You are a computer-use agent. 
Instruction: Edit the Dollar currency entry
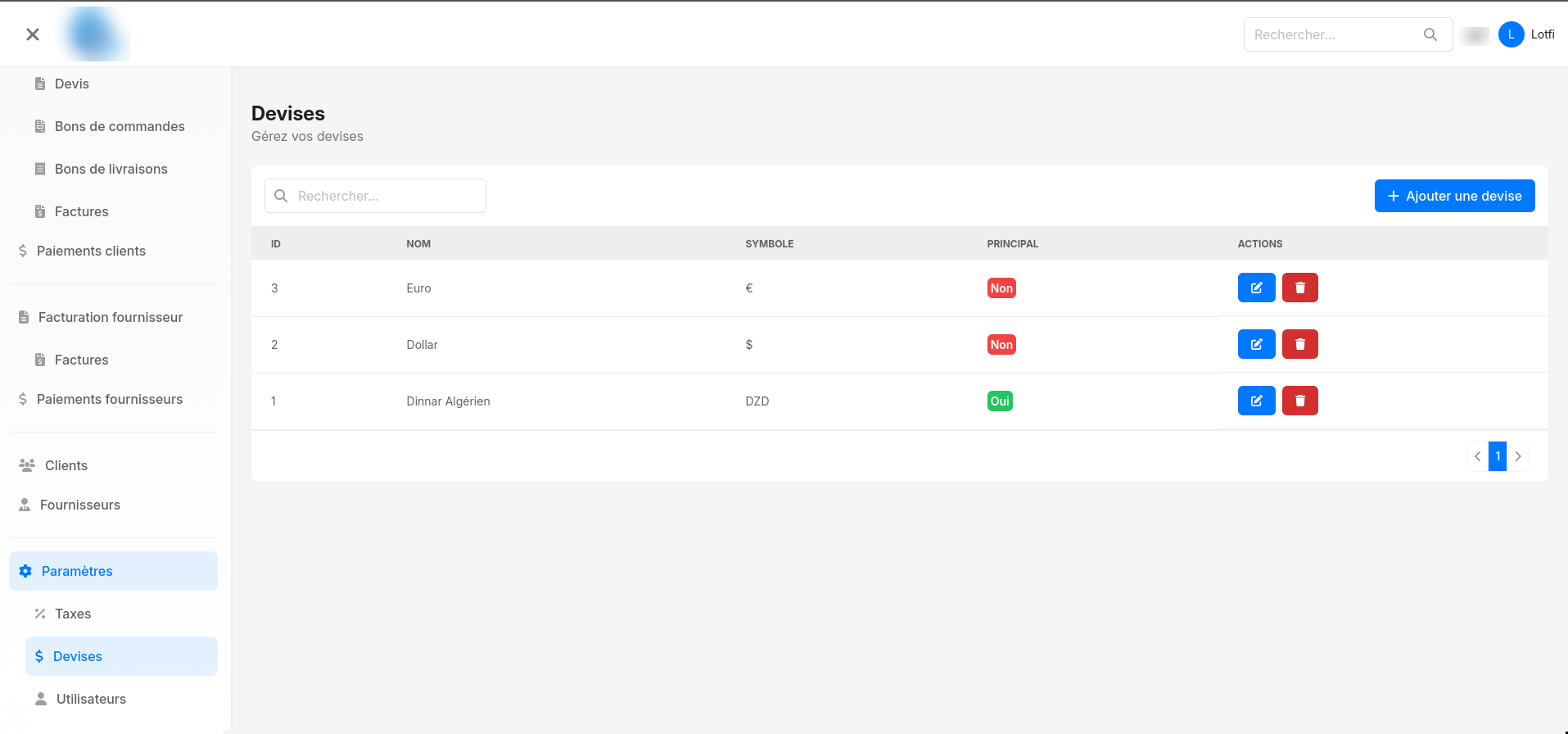coord(1256,344)
